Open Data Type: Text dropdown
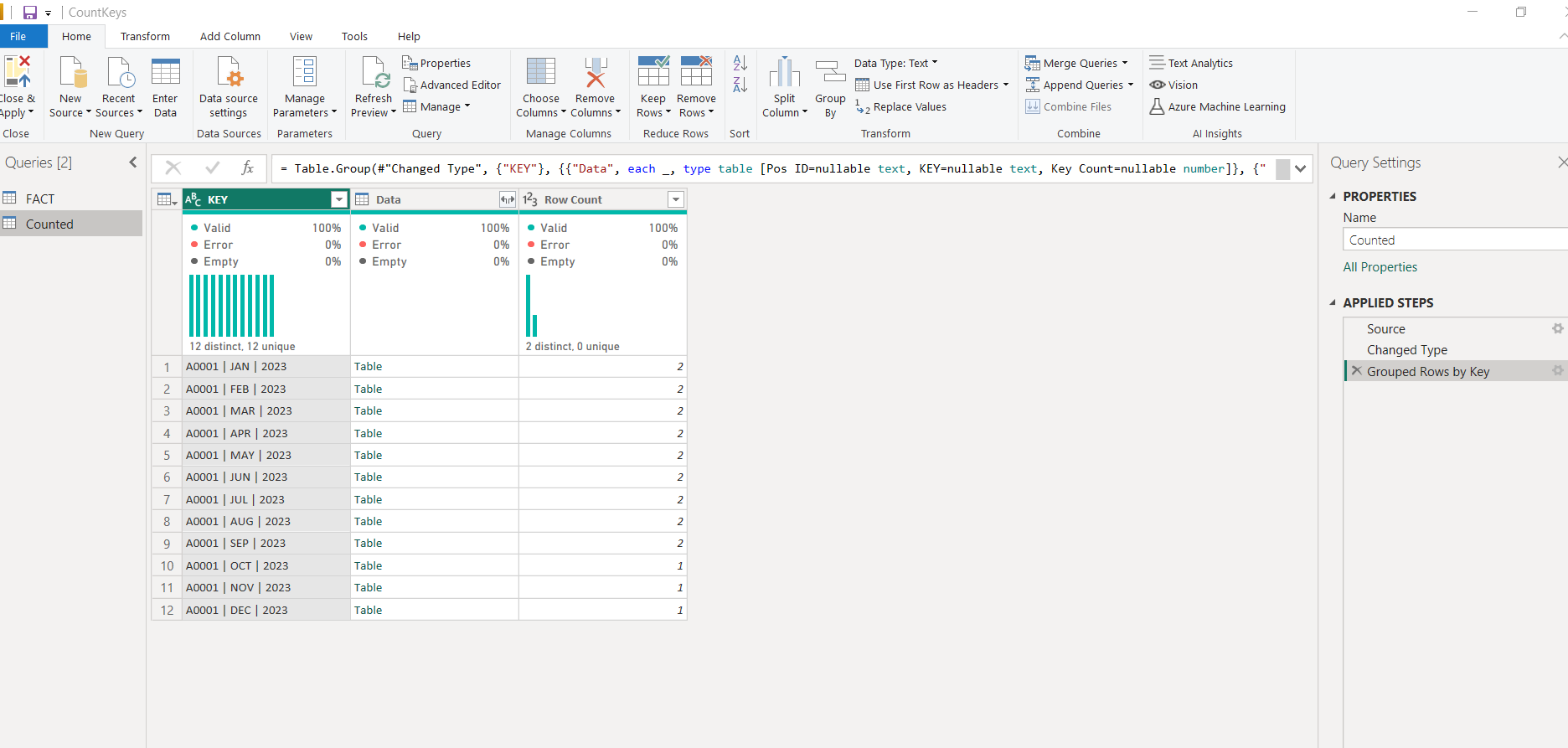 point(895,63)
